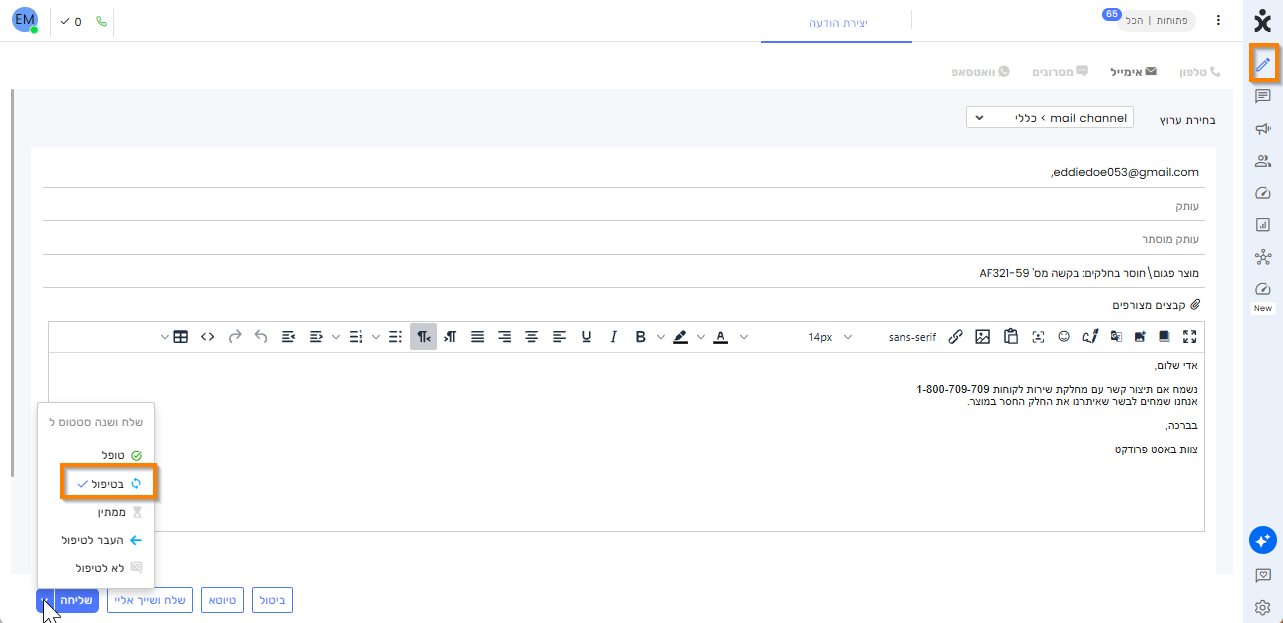Click the picture-with-plus icon in editor toolbar
The height and width of the screenshot is (623, 1283).
[x=1140, y=337]
